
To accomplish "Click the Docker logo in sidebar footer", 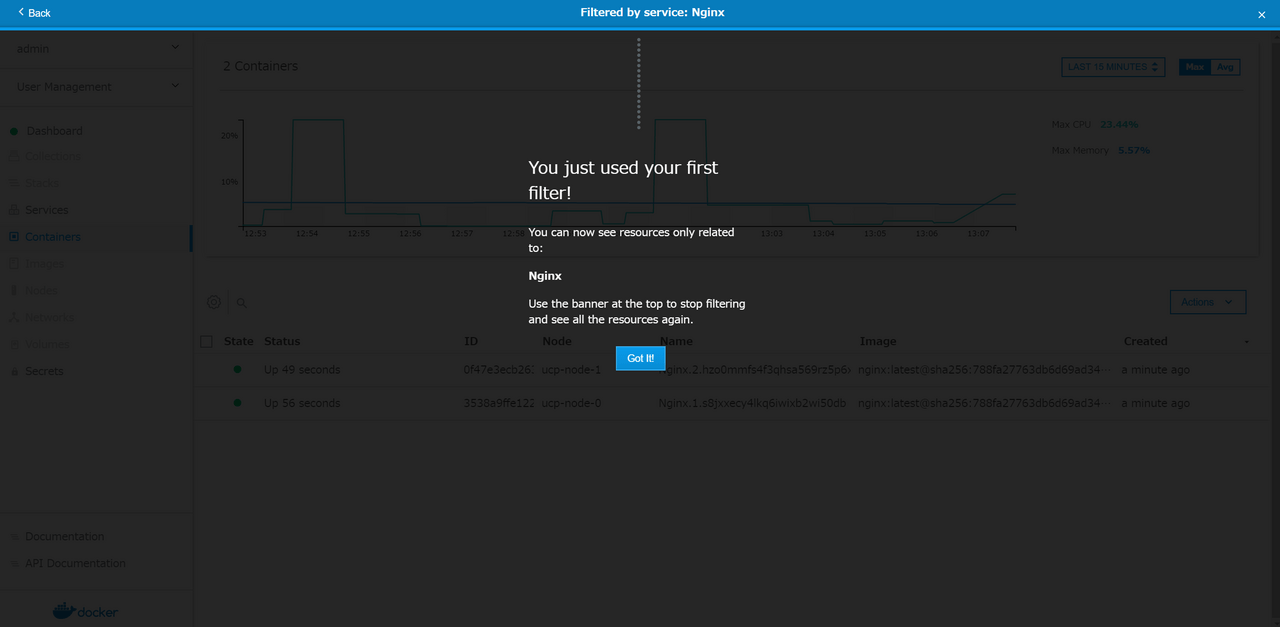I will click(85, 611).
